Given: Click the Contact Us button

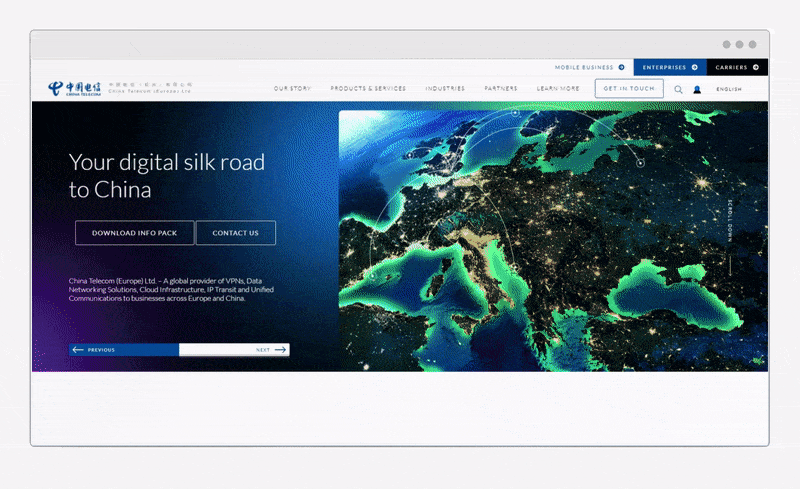Looking at the screenshot, I should click(236, 233).
